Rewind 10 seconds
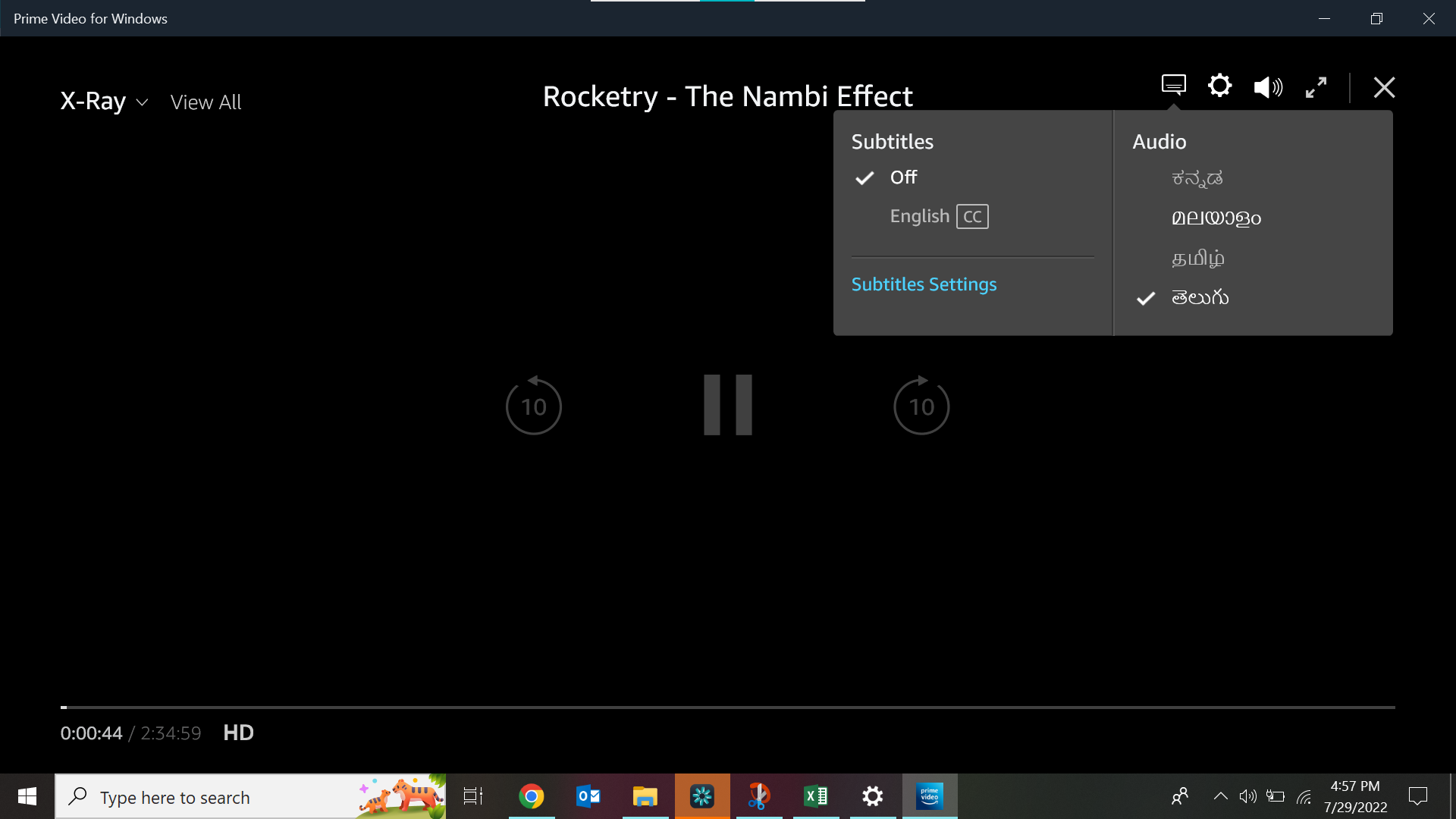 click(533, 406)
